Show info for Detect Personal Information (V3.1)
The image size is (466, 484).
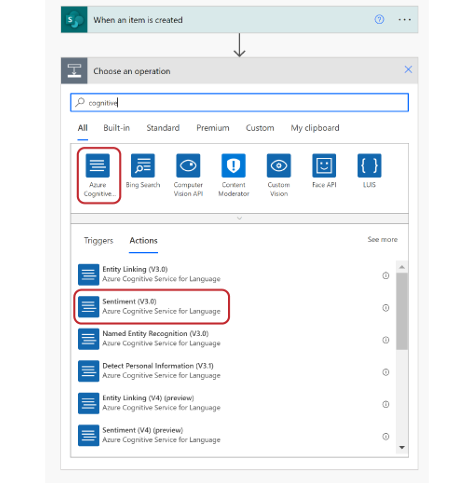[386, 372]
